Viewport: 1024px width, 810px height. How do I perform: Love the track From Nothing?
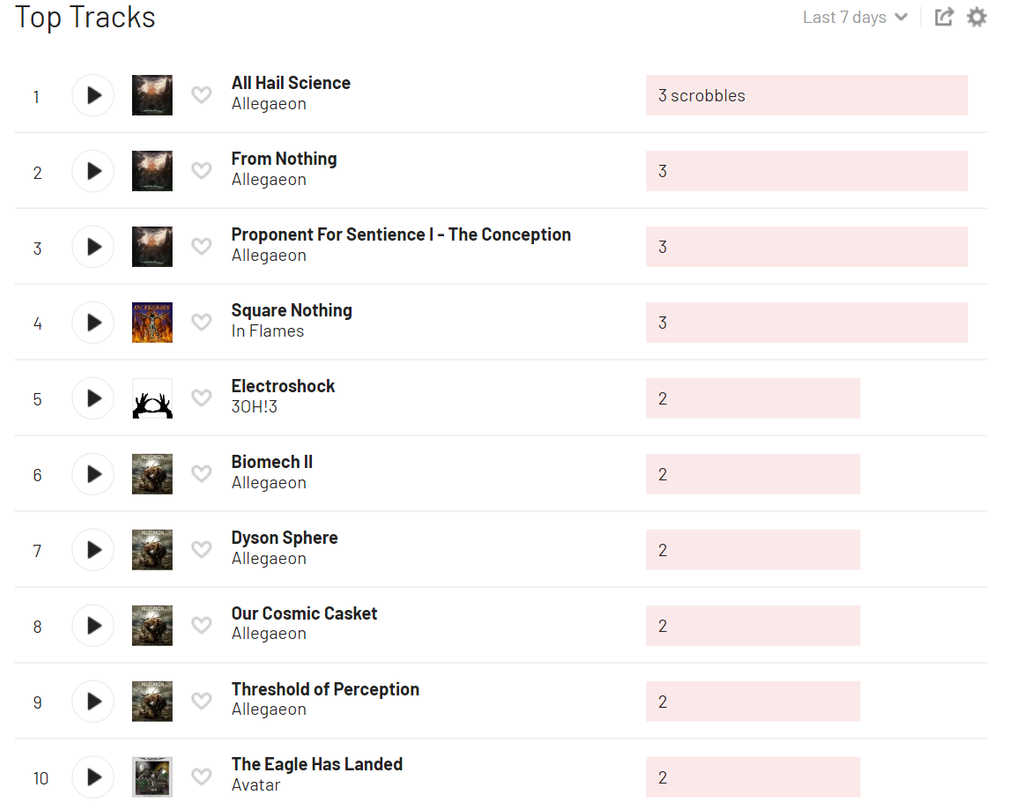pyautogui.click(x=202, y=171)
